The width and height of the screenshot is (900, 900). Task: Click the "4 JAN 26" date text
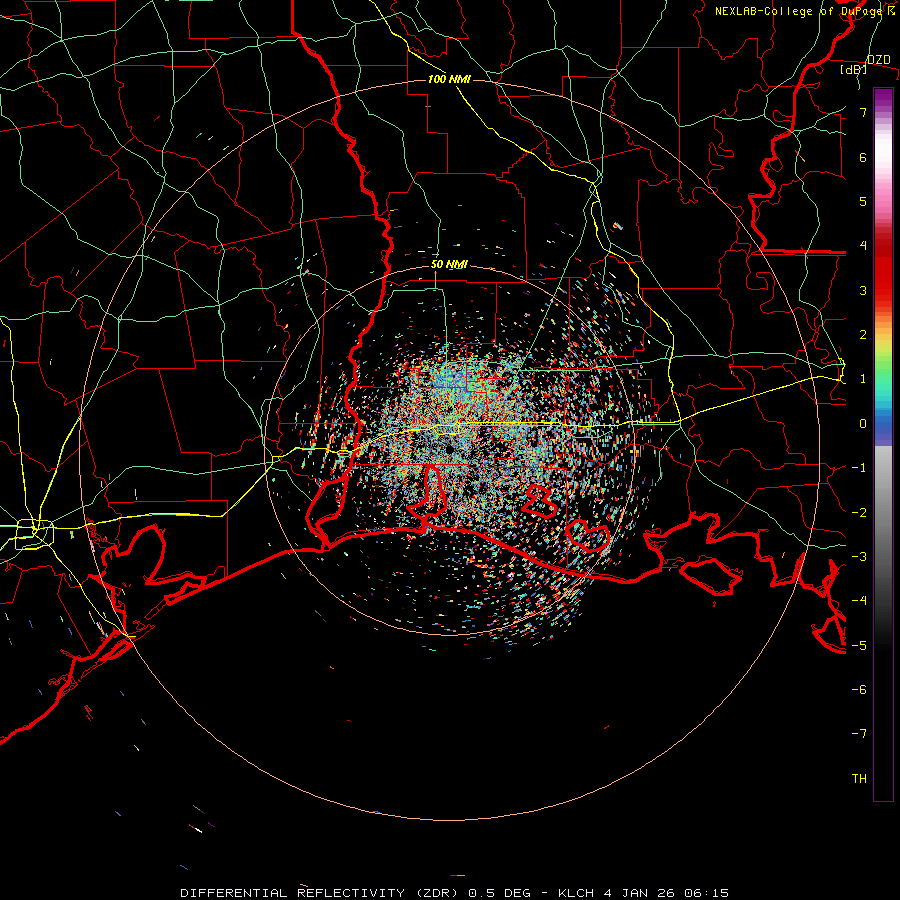(639, 893)
